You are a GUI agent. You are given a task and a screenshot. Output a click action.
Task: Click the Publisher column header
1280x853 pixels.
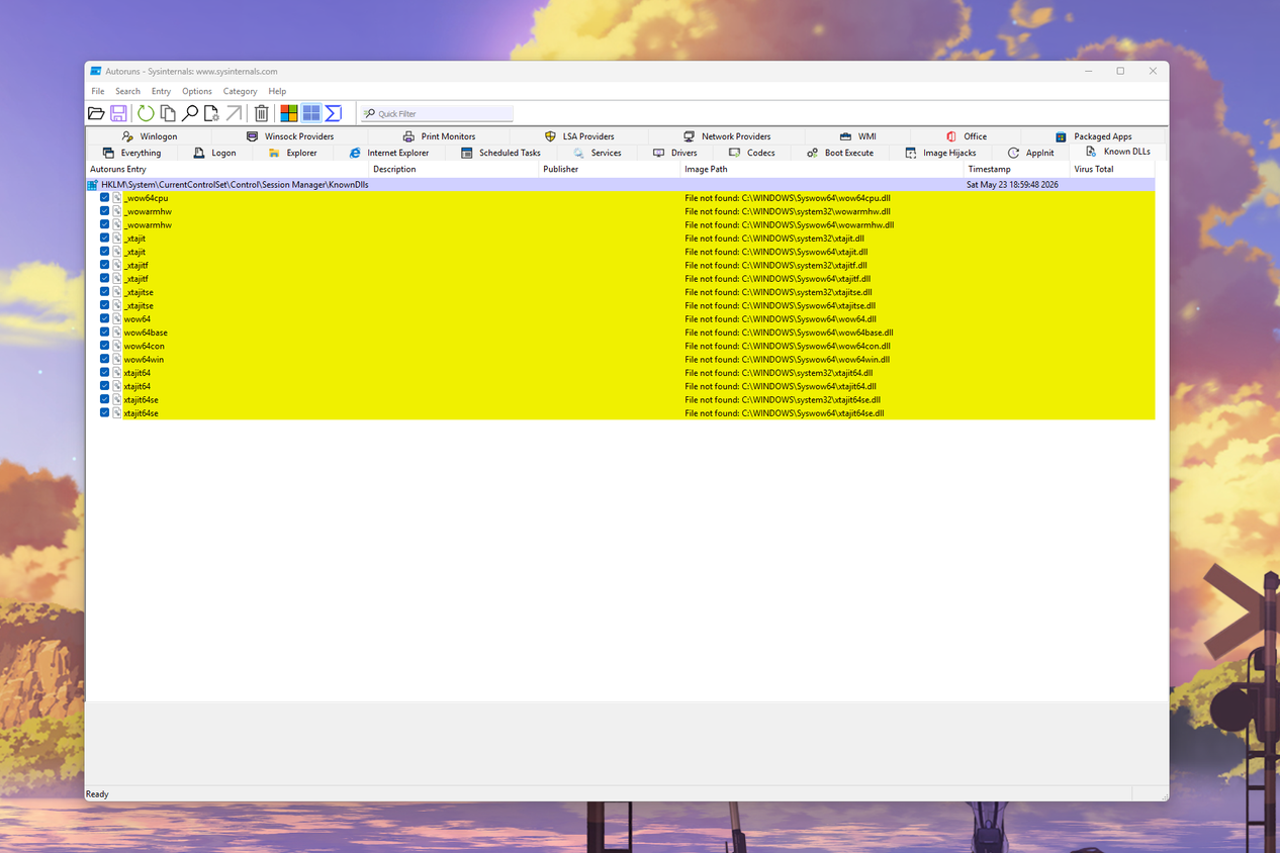(609, 169)
